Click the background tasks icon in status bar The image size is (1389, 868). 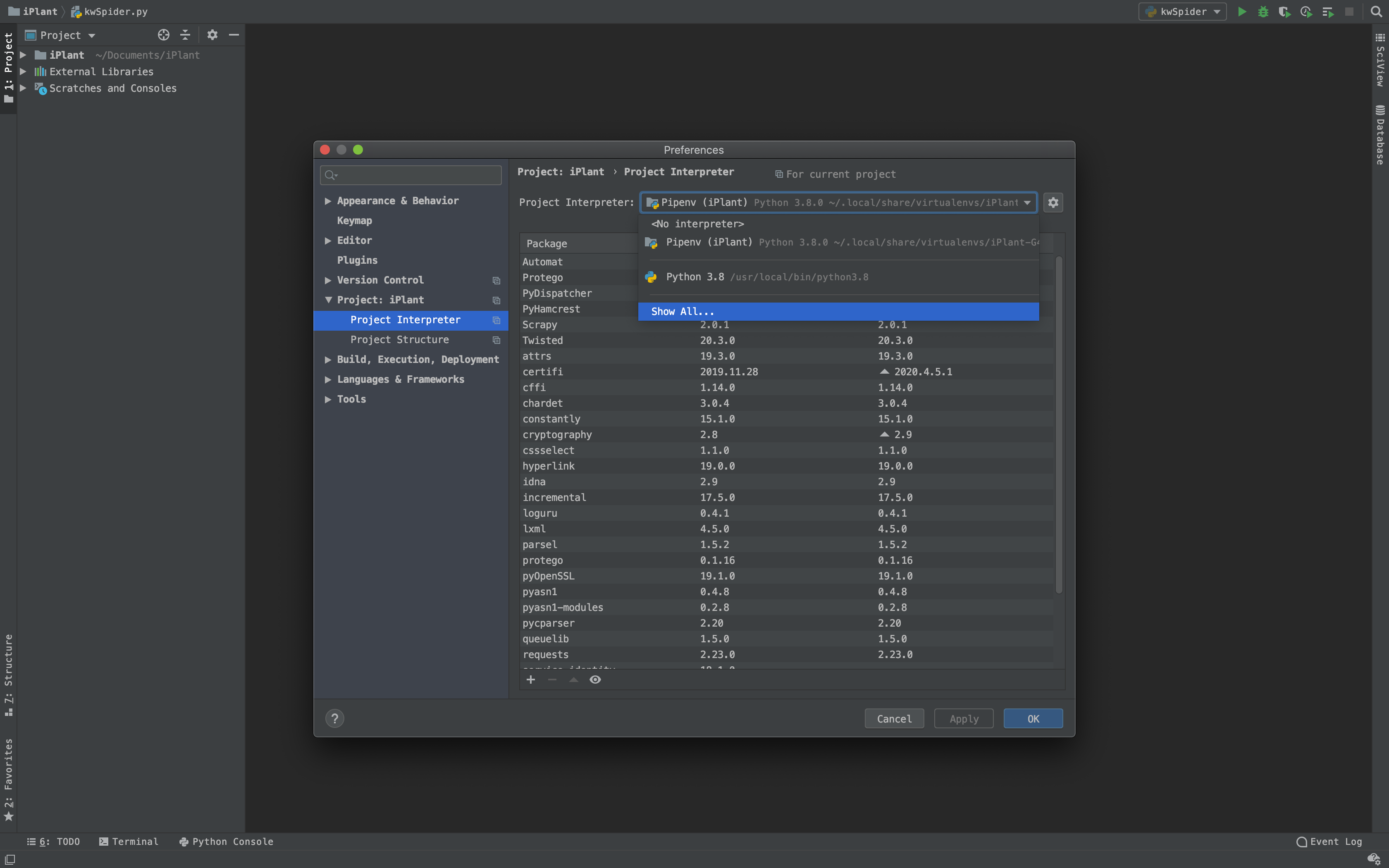(x=1374, y=859)
